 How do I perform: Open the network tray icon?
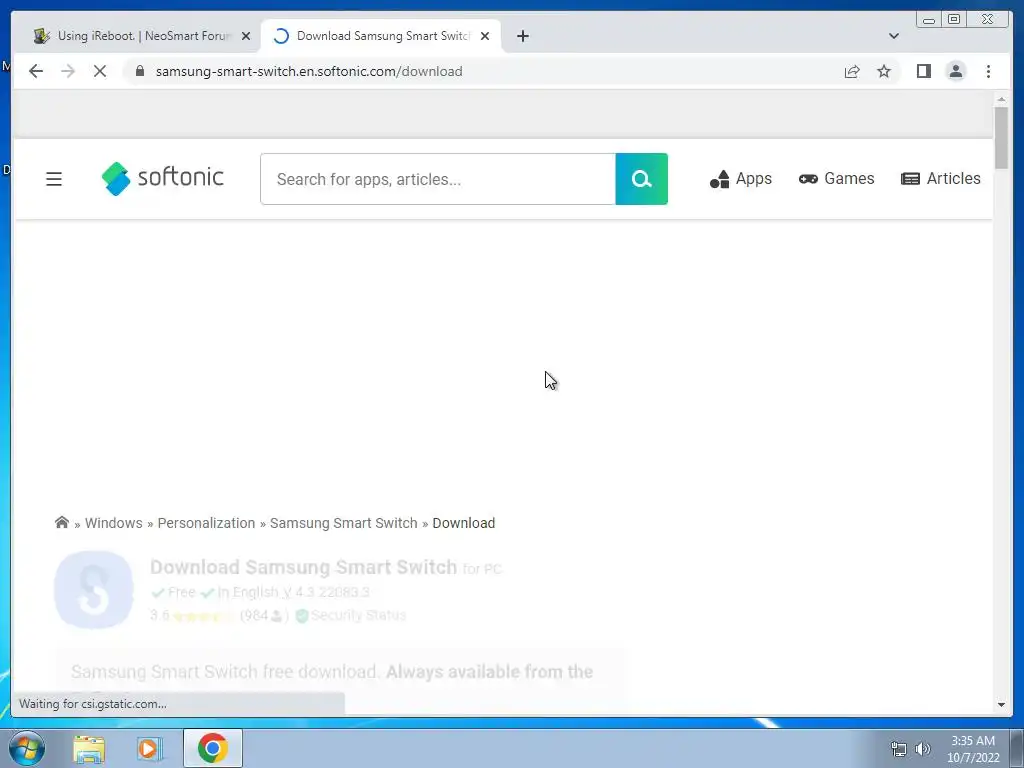pos(899,749)
